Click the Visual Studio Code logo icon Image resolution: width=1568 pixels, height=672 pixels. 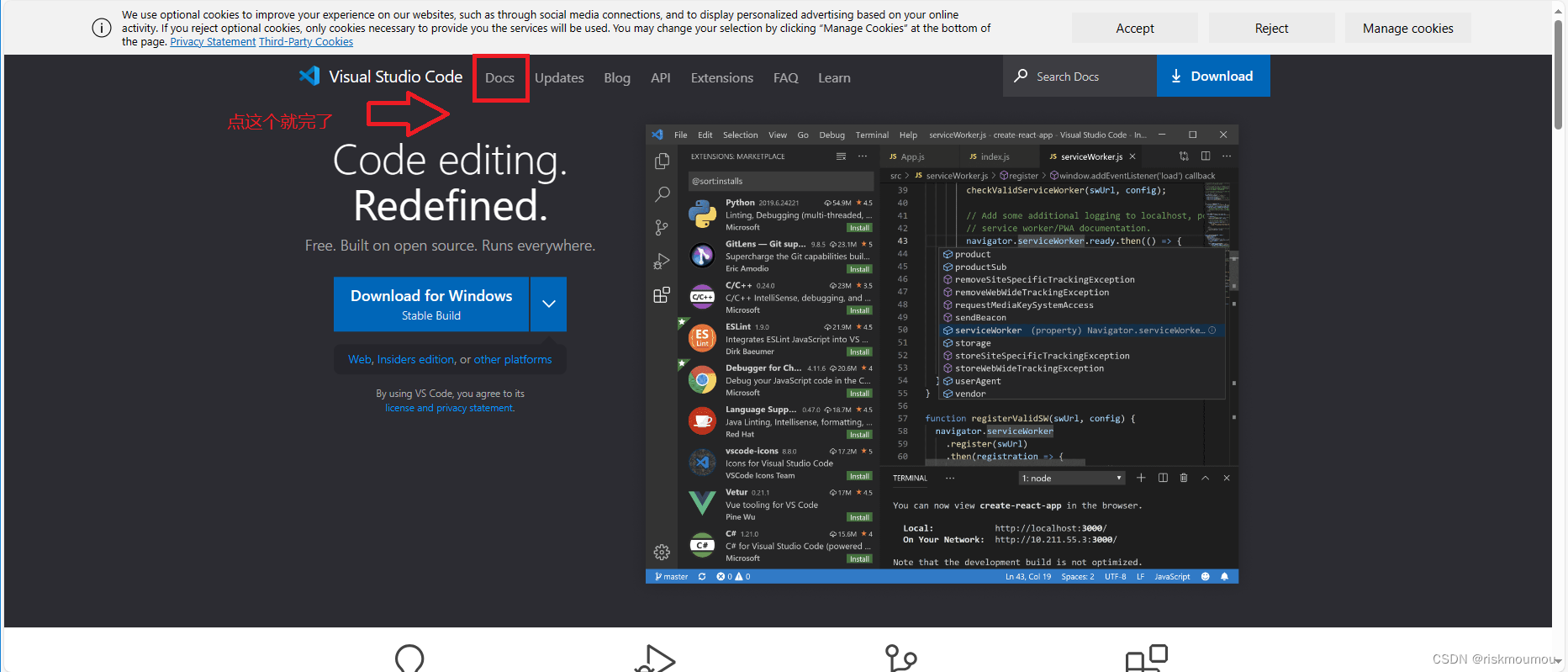tap(309, 77)
